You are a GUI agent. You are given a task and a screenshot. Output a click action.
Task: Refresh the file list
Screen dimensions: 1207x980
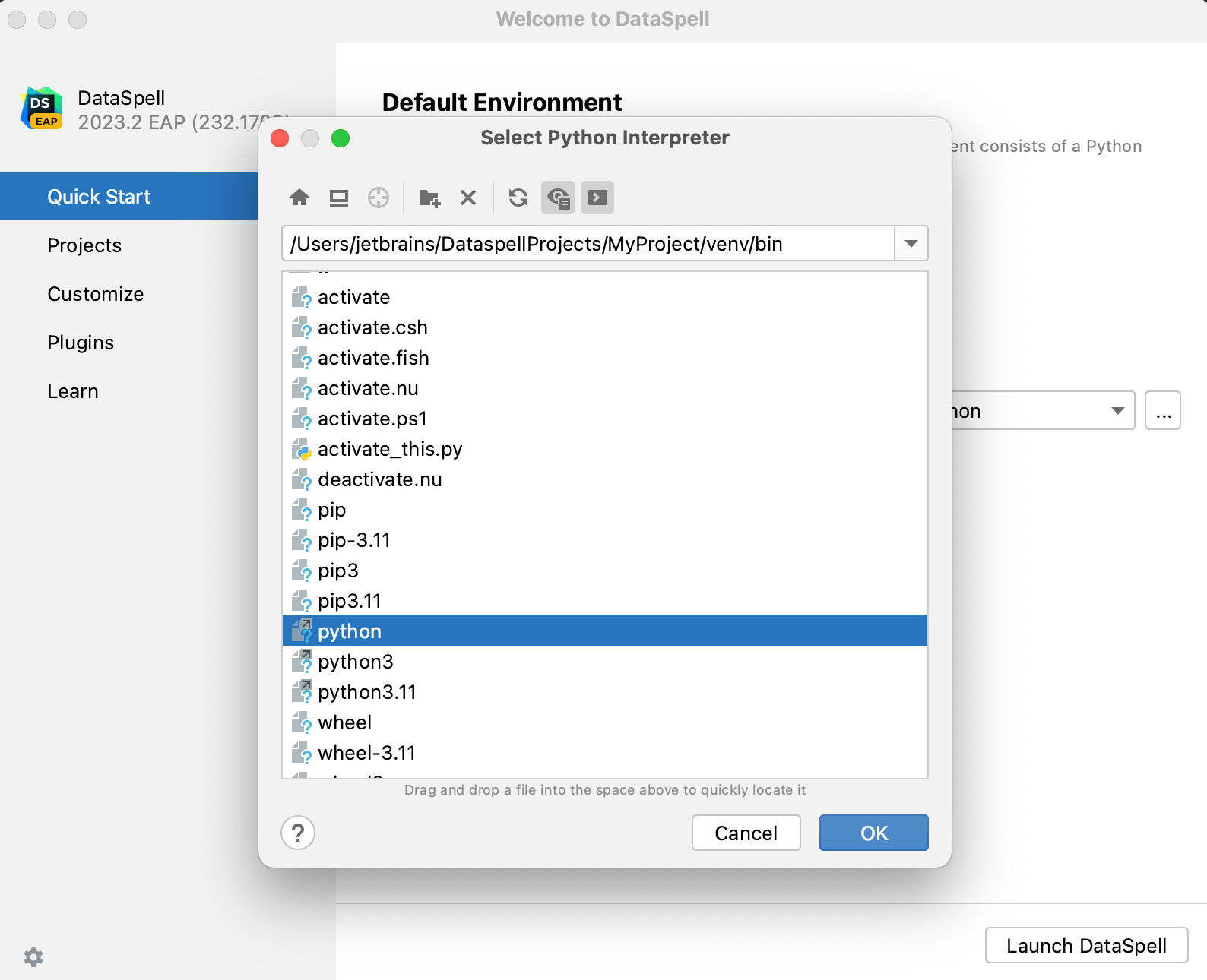518,198
